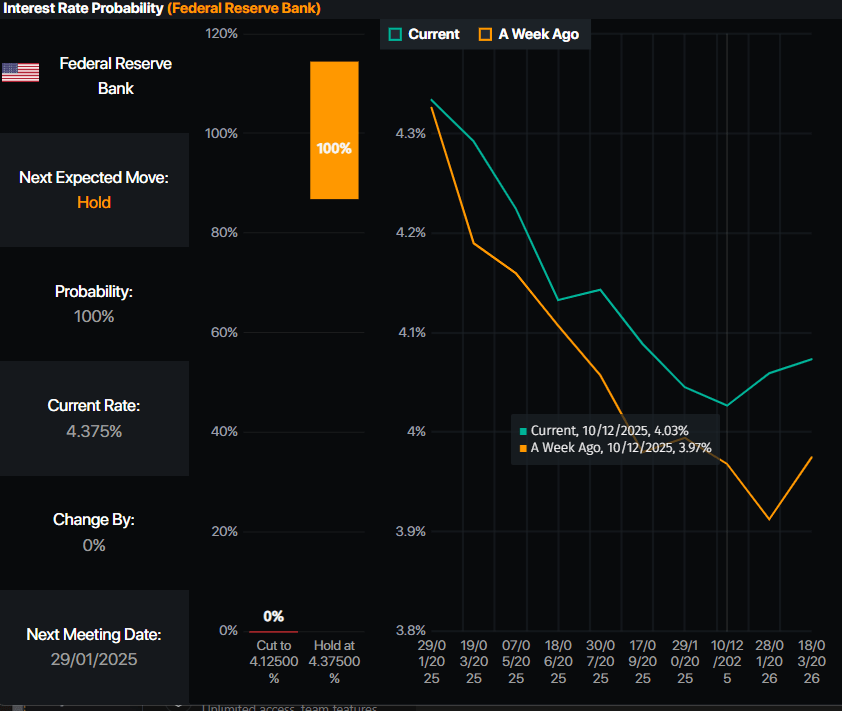Toggle the Current series legend checkbox
This screenshot has height=711, width=842.
(396, 34)
